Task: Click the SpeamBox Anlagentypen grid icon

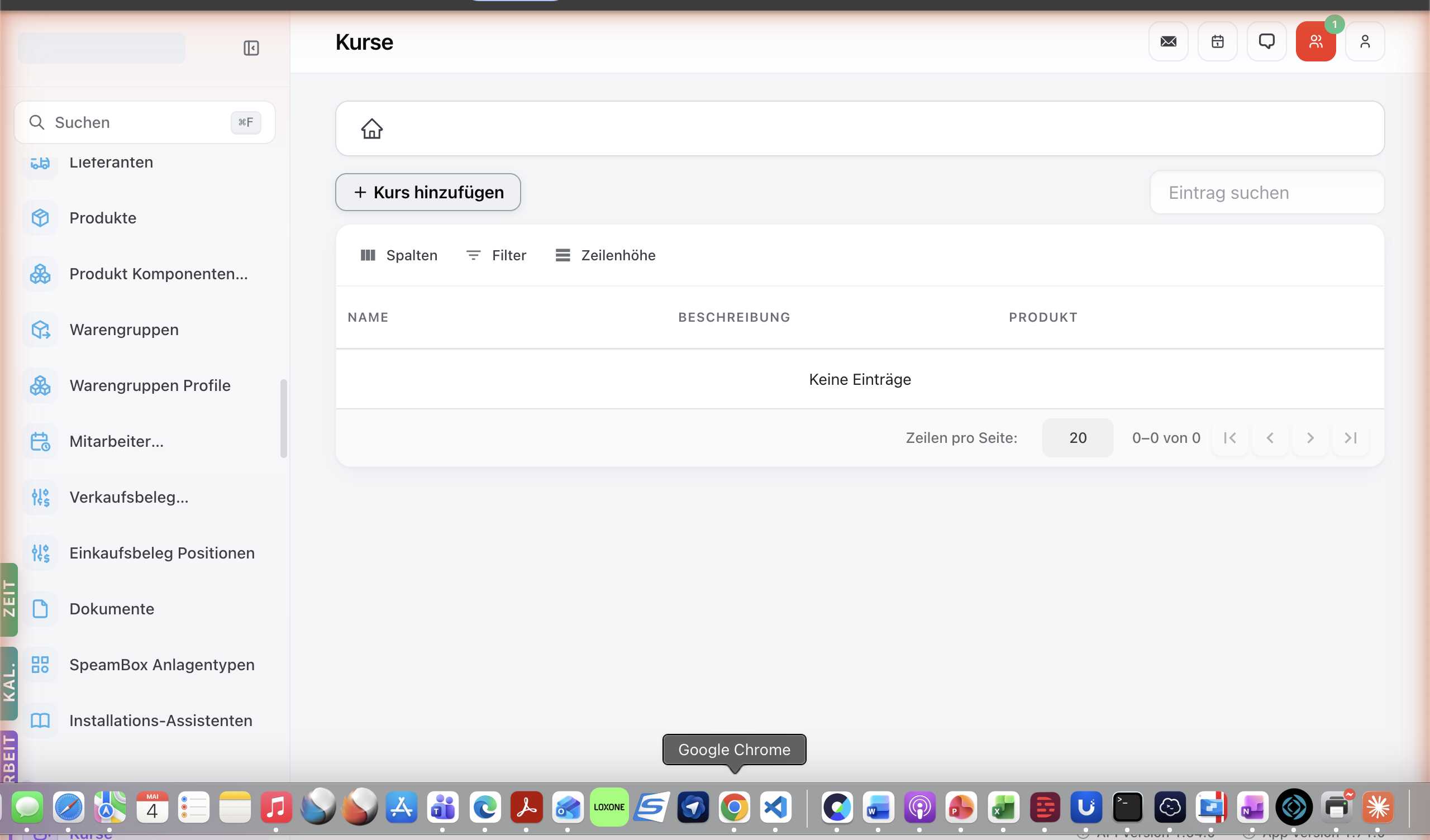Action: [40, 665]
